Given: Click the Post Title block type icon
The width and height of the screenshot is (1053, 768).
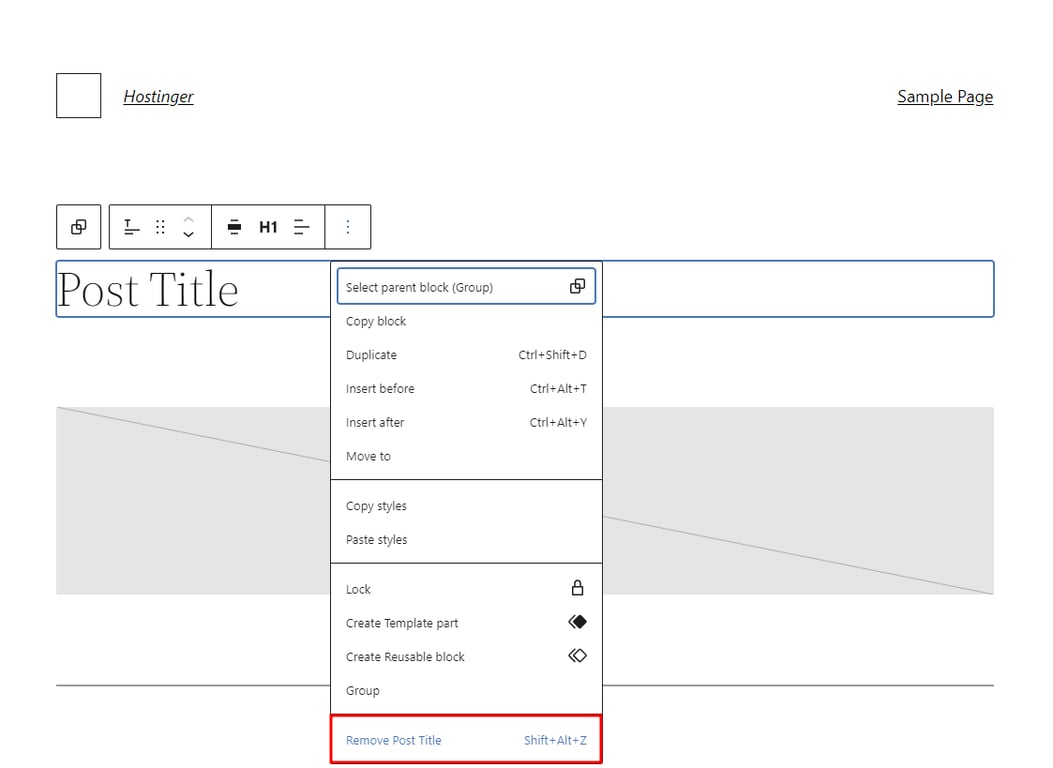Looking at the screenshot, I should pyautogui.click(x=131, y=227).
